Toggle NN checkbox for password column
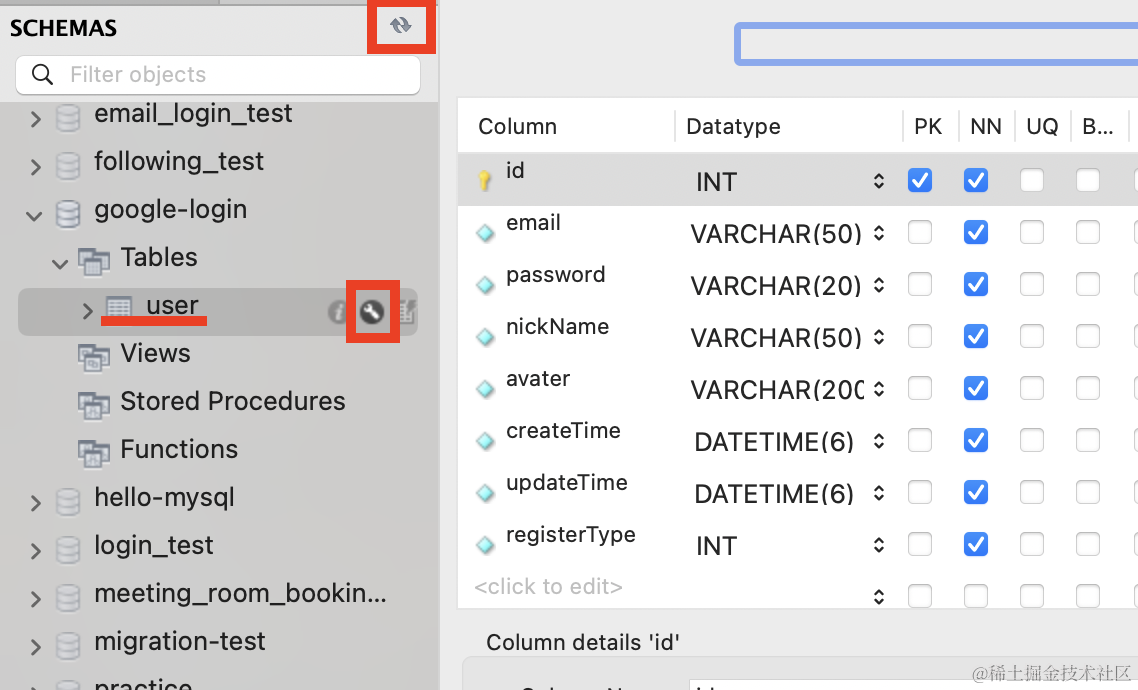 point(976,285)
